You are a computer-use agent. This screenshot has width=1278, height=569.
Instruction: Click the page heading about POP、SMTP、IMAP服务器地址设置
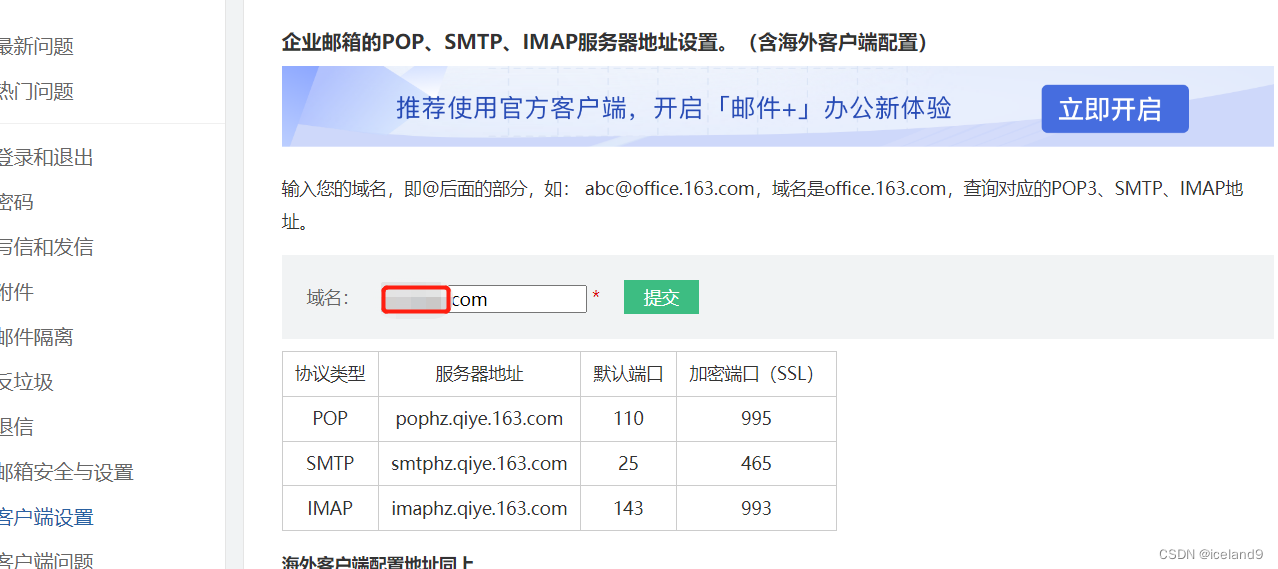click(x=608, y=42)
